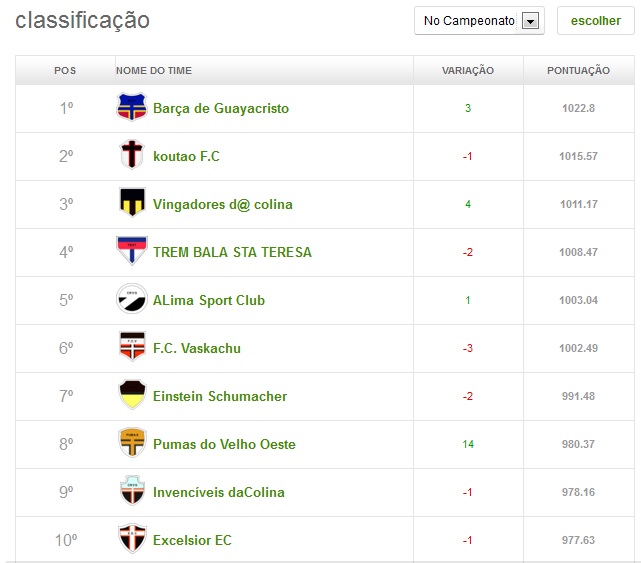
Task: Sort by the PONTUAÇÃO column header
Action: pos(578,71)
